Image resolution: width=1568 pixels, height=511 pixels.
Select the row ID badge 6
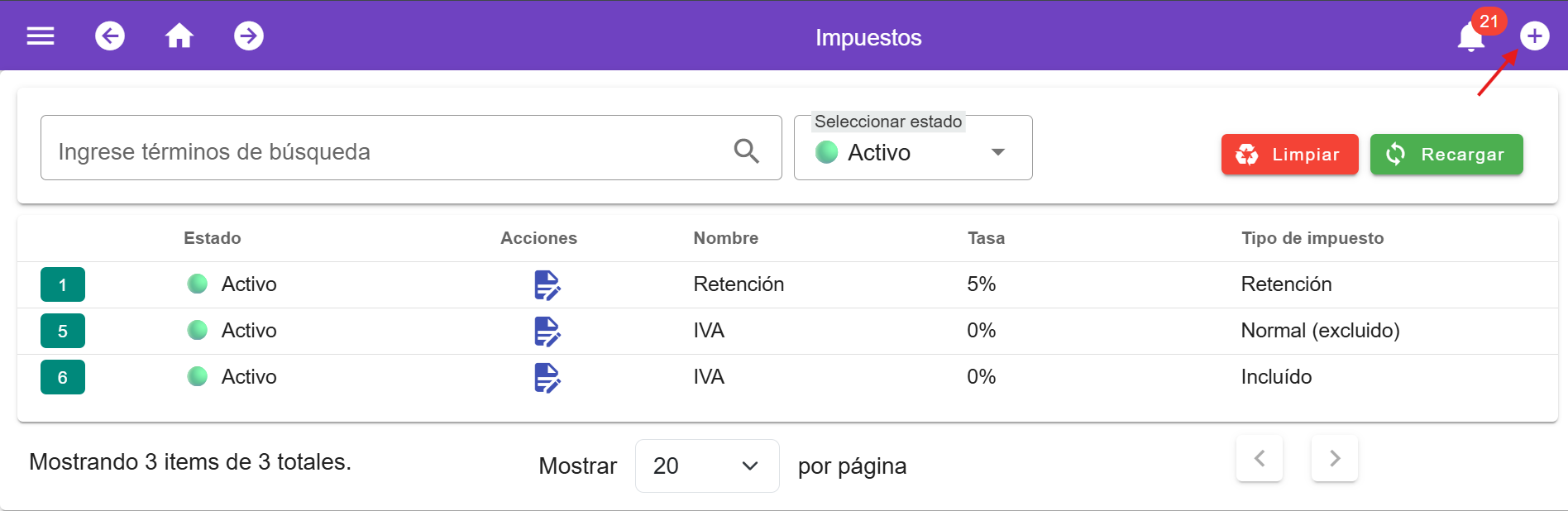(63, 378)
